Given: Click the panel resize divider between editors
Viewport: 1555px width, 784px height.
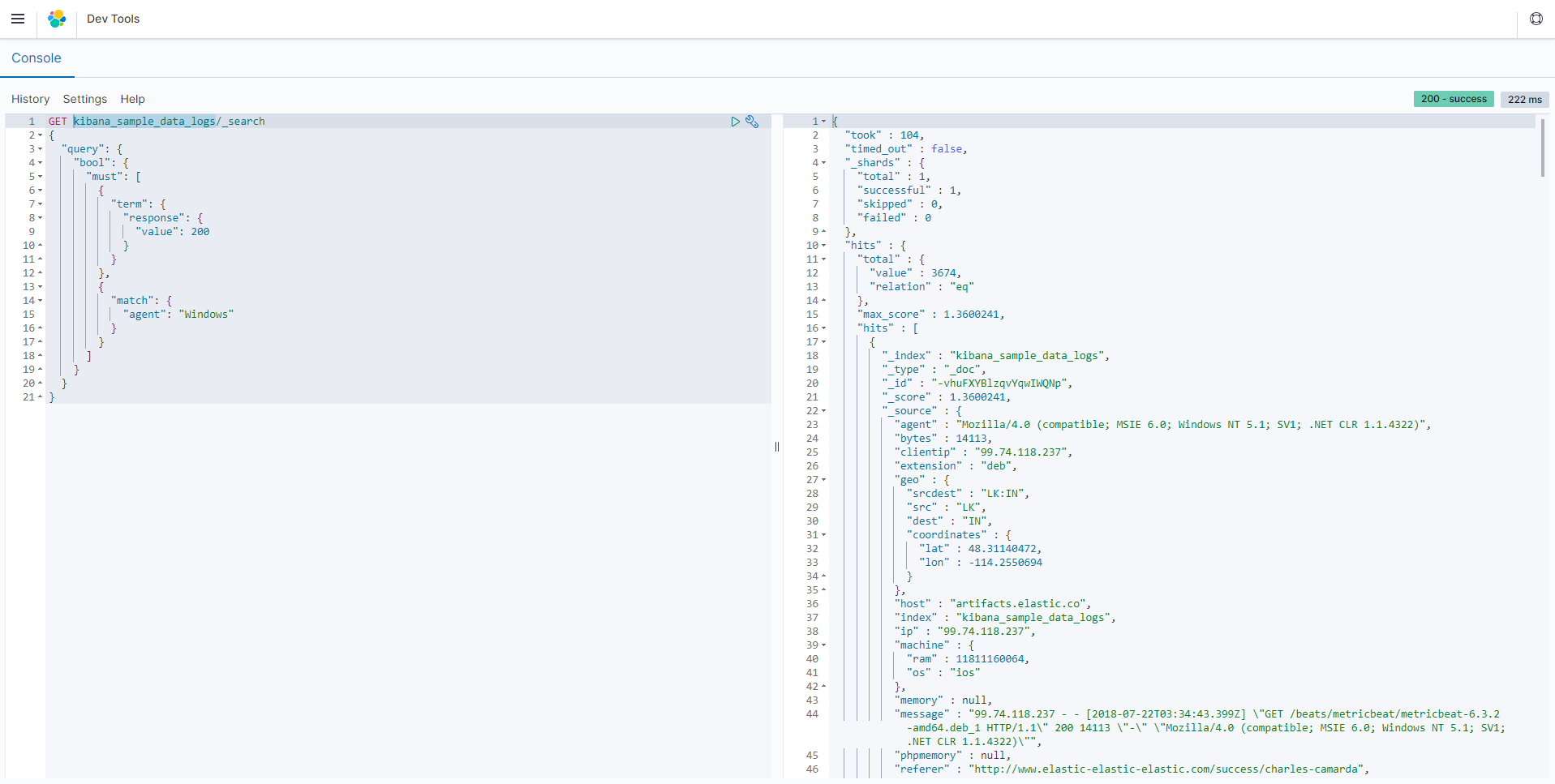Looking at the screenshot, I should pos(777,447).
